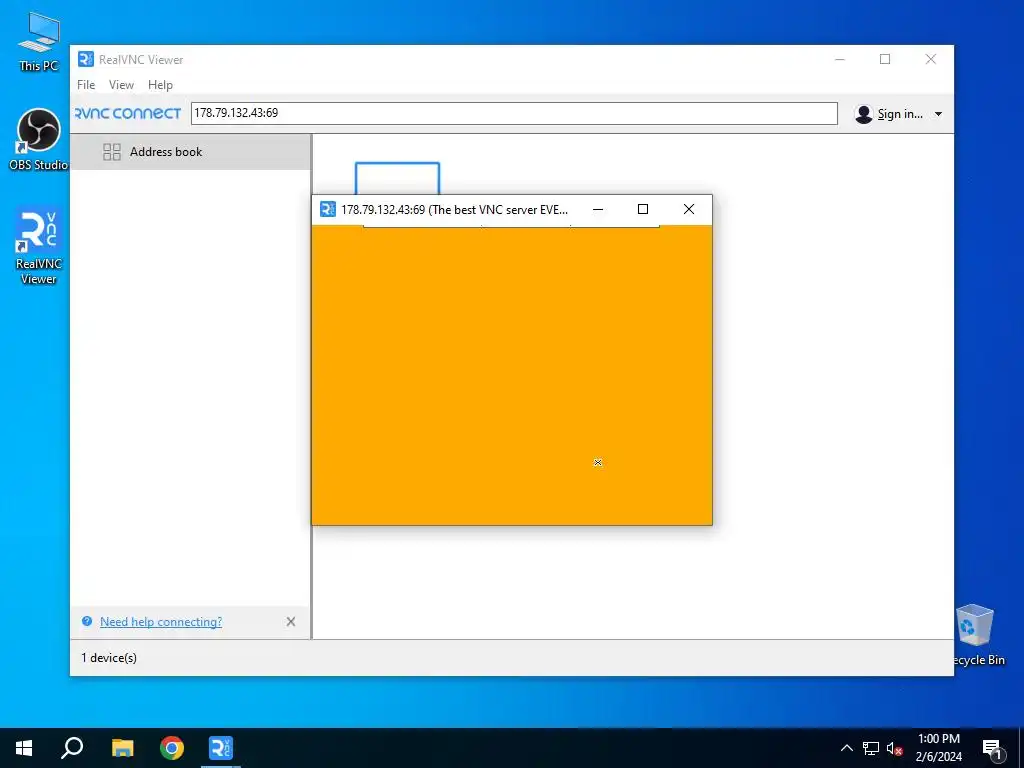Click the Sign in button
This screenshot has height=768, width=1024.
tap(899, 114)
